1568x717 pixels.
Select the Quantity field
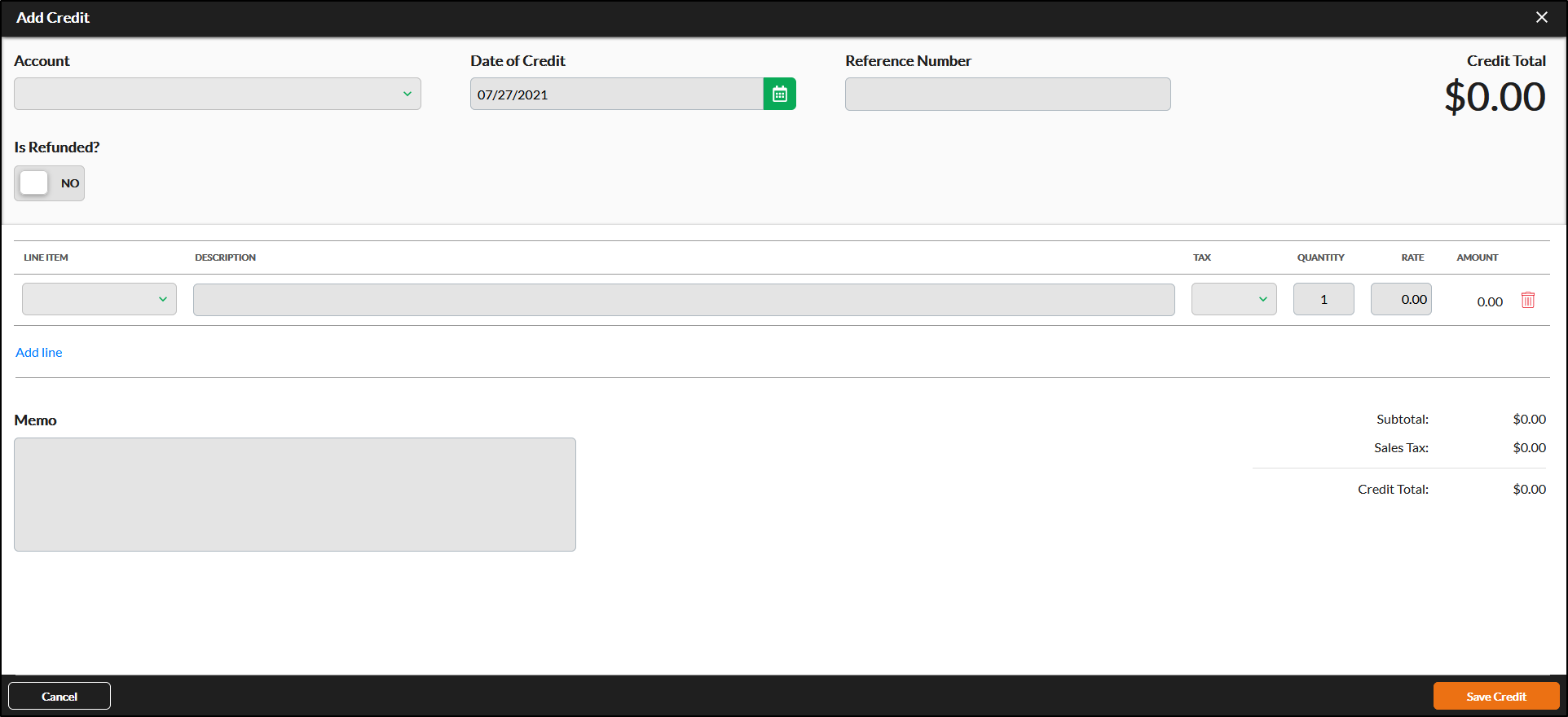(1324, 299)
